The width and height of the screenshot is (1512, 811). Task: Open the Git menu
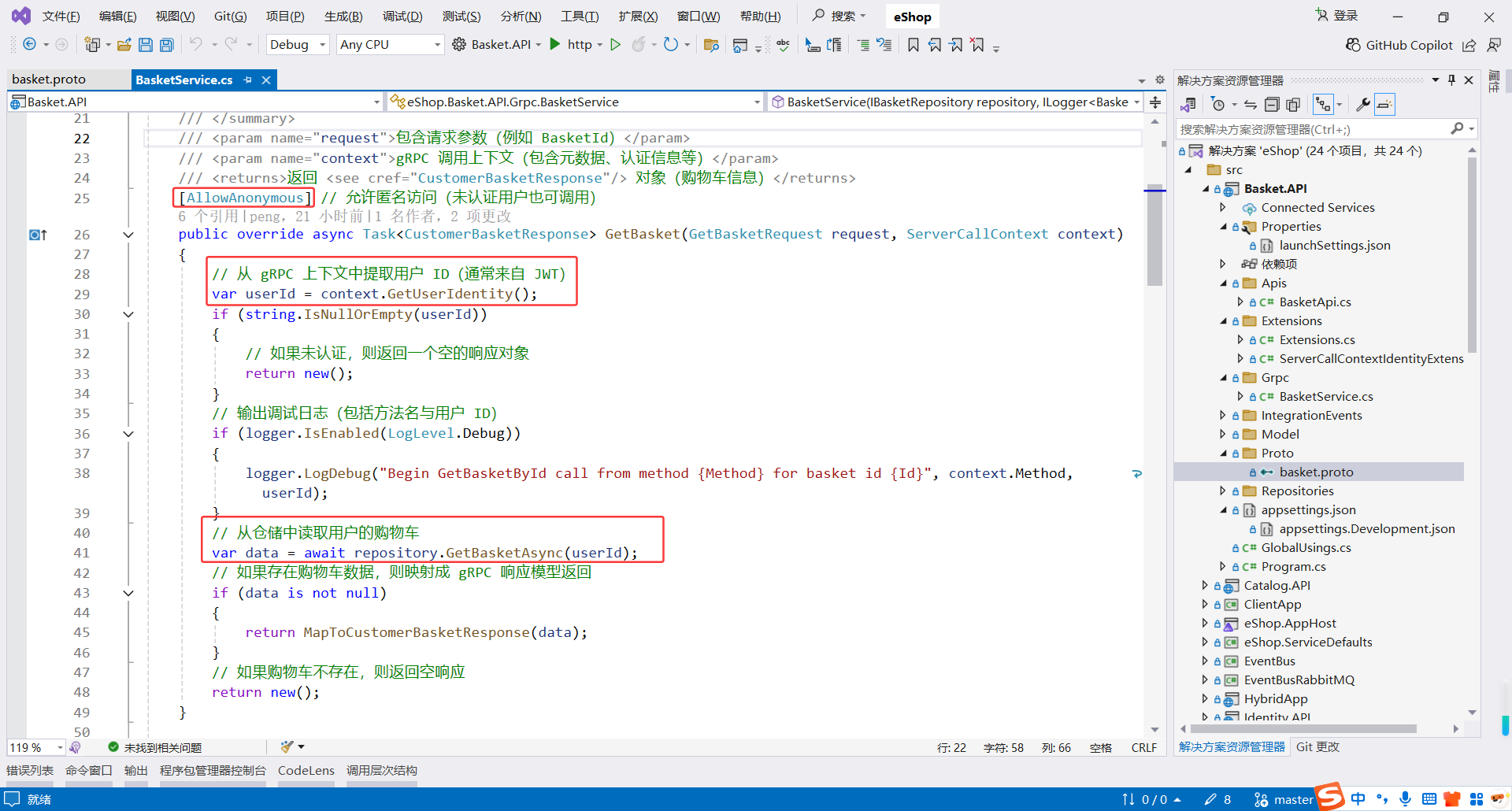[x=230, y=16]
